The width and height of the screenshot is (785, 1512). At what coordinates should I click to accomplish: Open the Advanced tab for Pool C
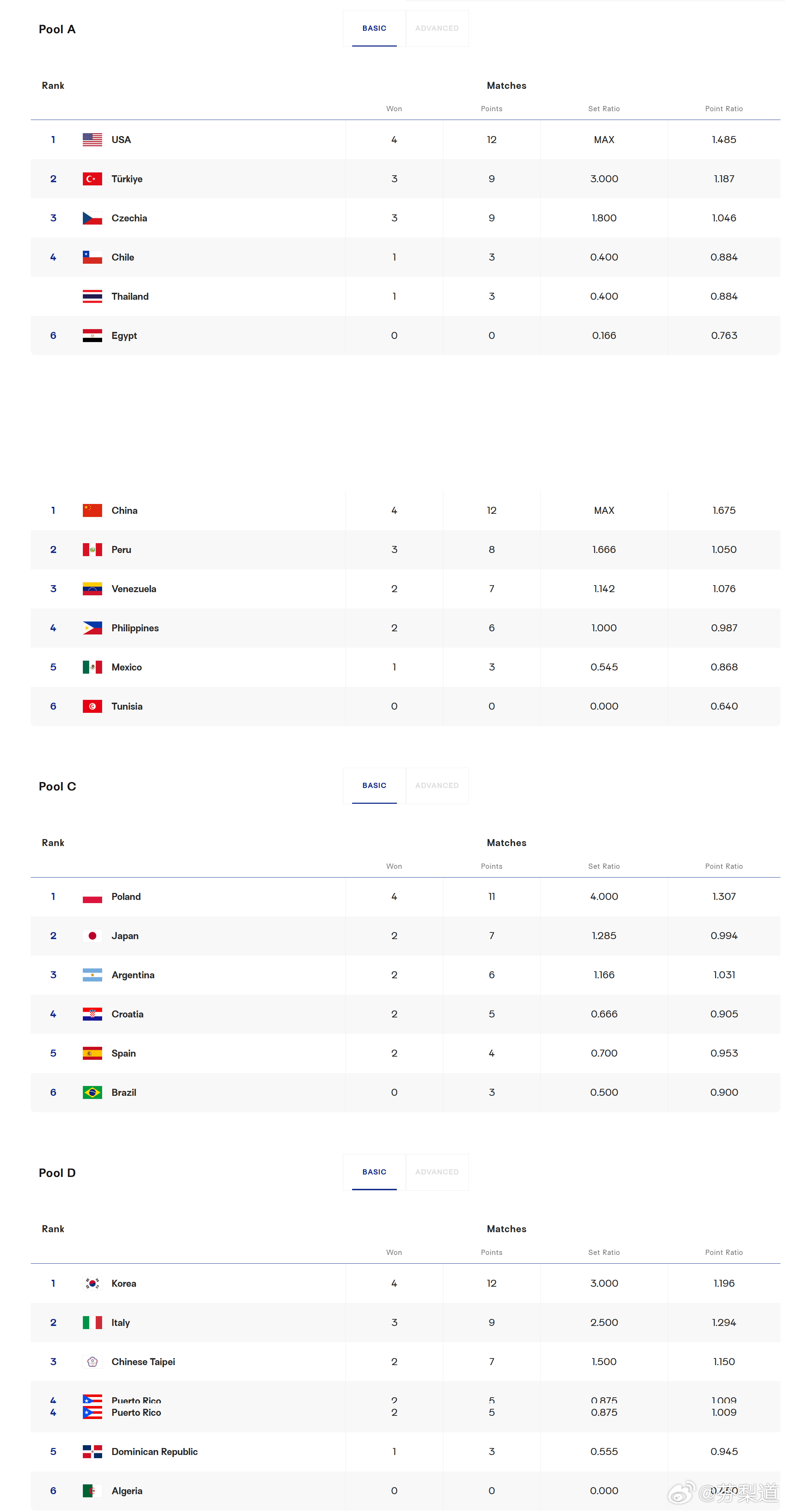click(x=437, y=785)
